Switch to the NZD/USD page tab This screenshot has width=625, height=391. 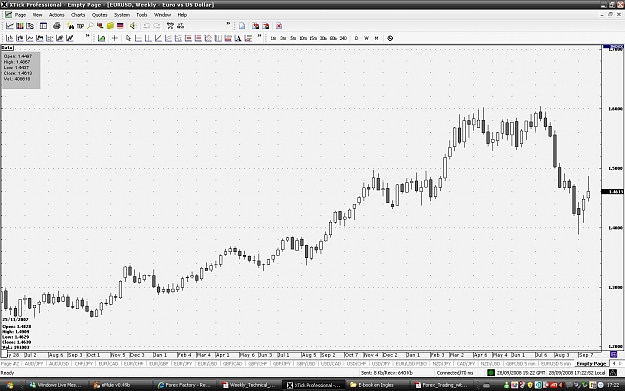pos(490,363)
